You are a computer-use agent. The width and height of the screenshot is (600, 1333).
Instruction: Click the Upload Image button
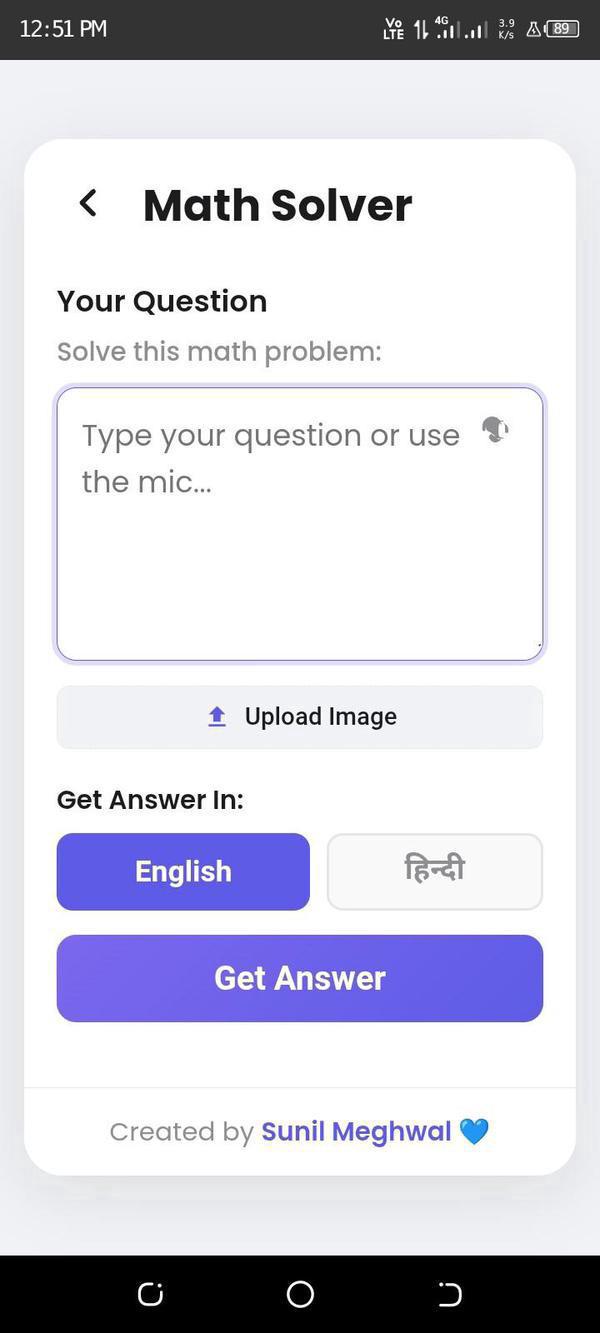(300, 717)
